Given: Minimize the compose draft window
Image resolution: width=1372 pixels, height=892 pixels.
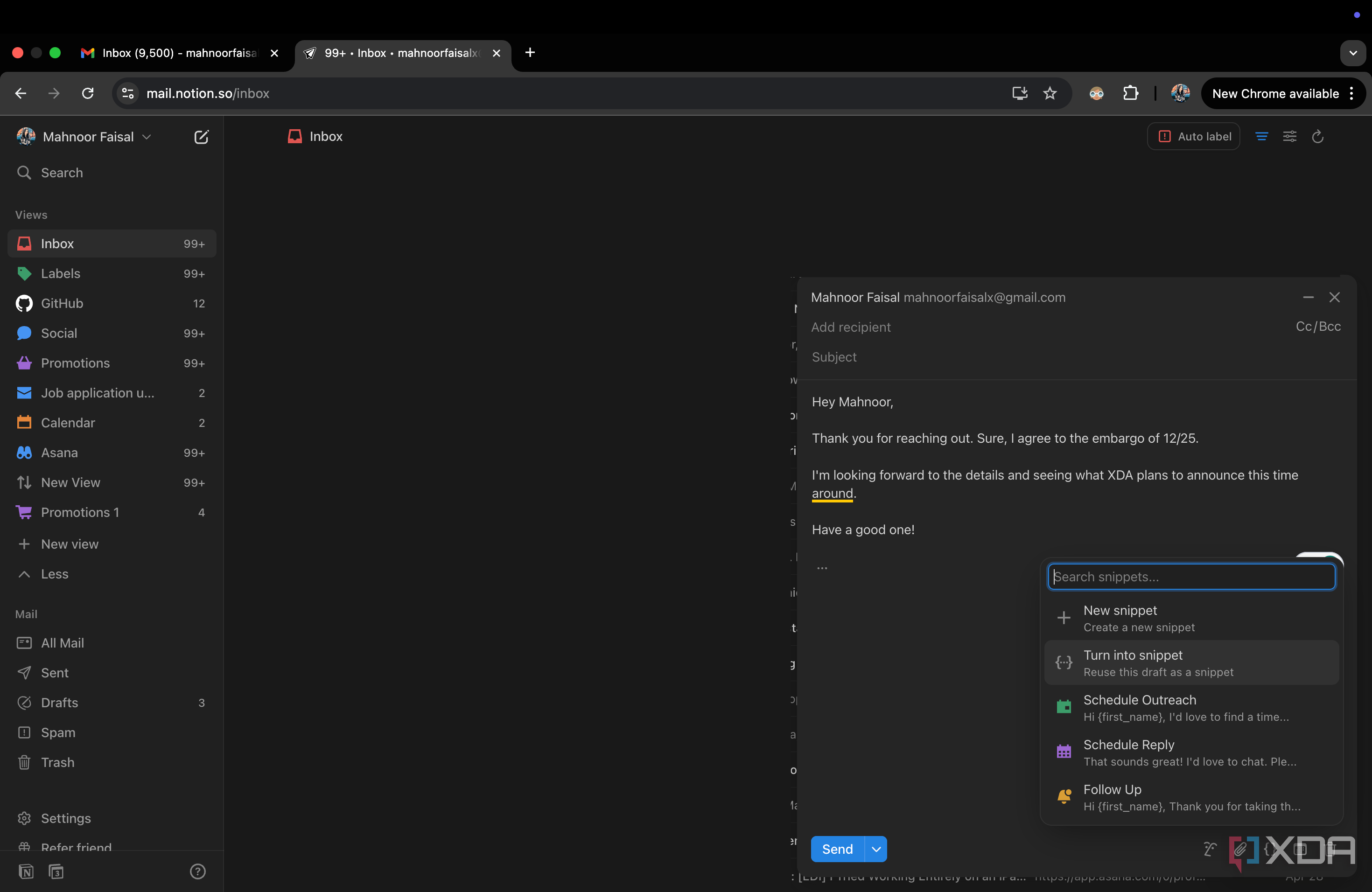Looking at the screenshot, I should tap(1308, 297).
